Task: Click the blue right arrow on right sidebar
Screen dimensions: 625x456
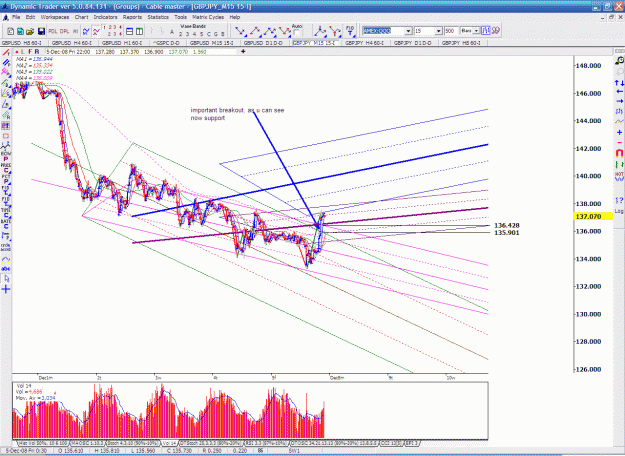Action: pyautogui.click(x=619, y=101)
